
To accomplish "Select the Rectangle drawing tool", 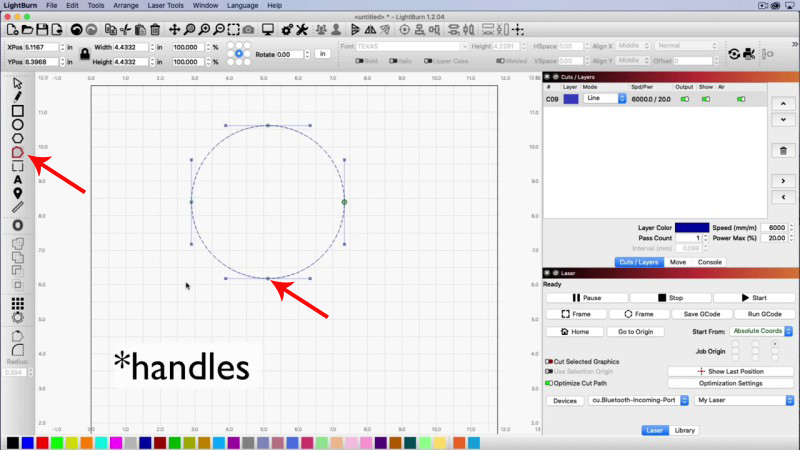I will tap(17, 111).
